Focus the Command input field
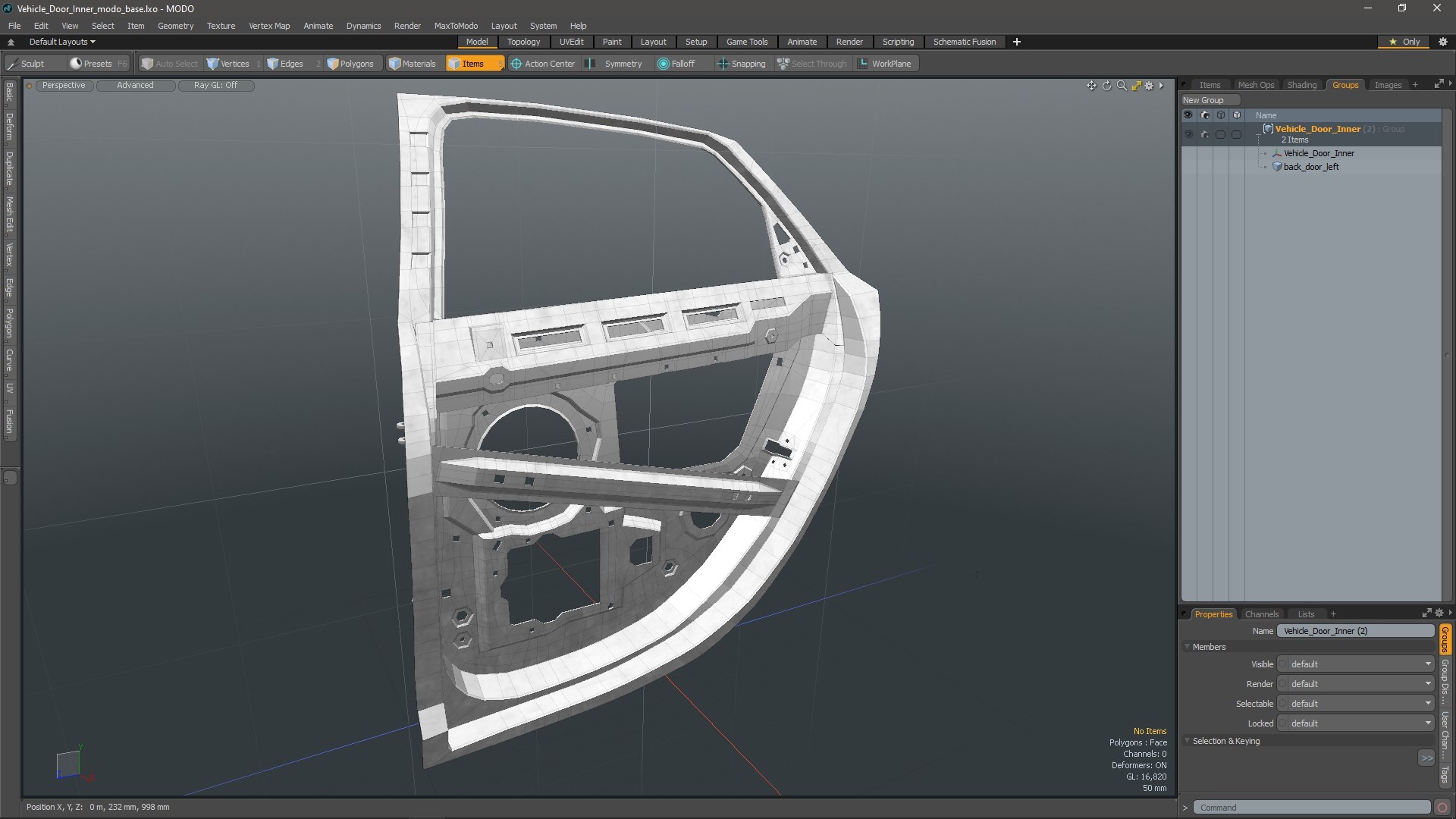Viewport: 1456px width, 819px height. (1311, 808)
